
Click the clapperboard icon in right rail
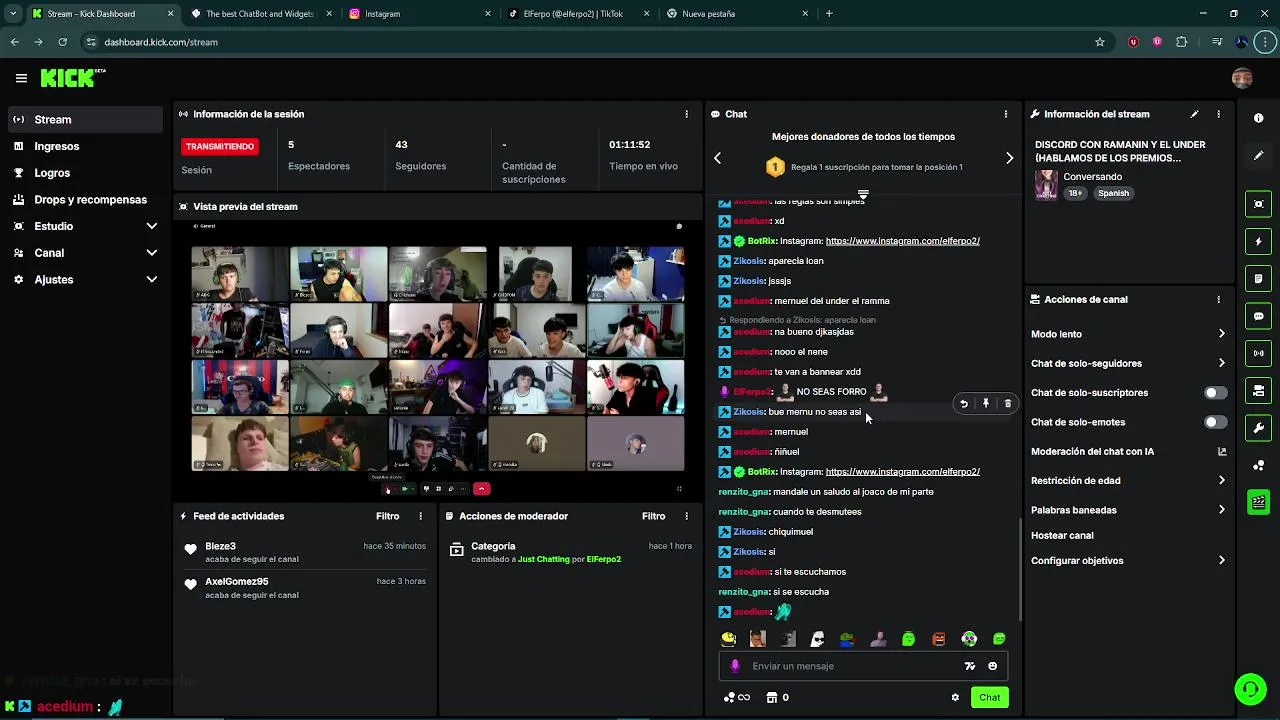1258,502
